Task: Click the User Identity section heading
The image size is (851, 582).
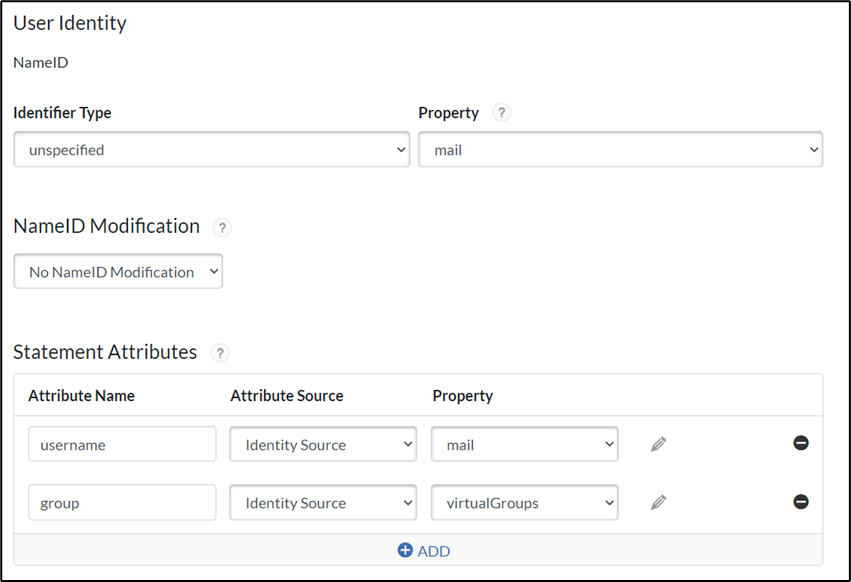Action: (69, 22)
